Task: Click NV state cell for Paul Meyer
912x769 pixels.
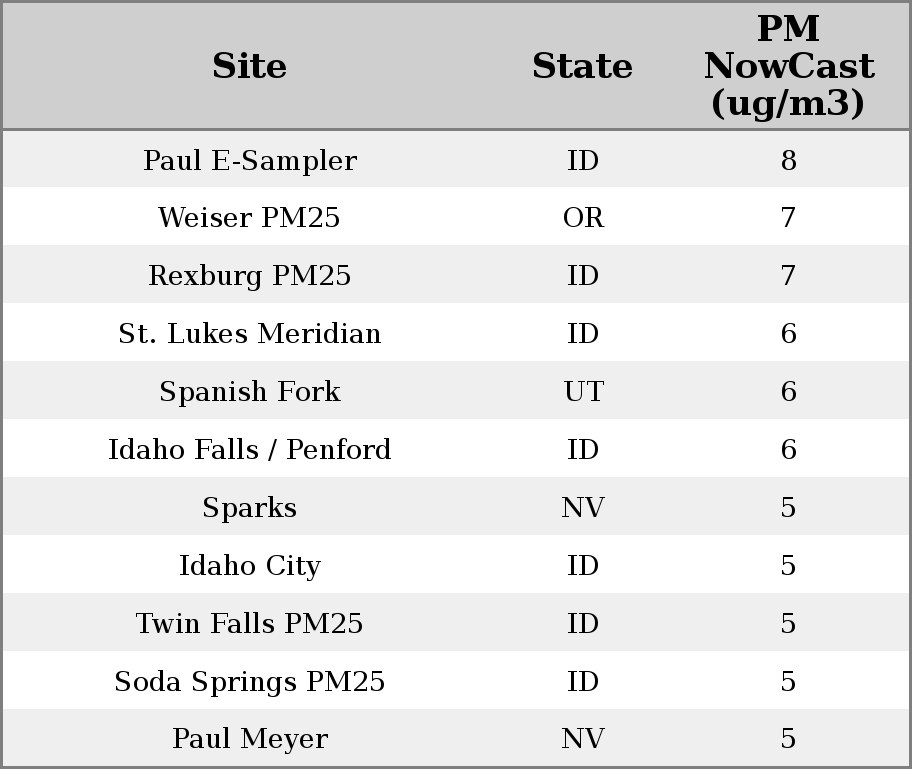Action: point(583,739)
